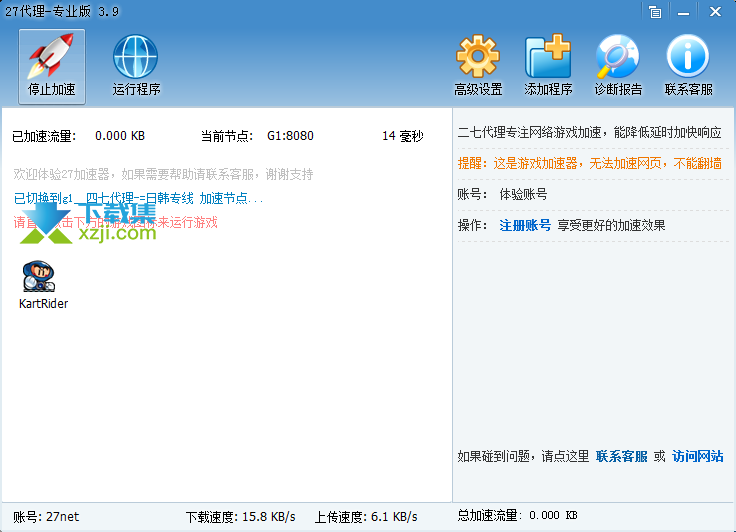Click the 欢迎体验27加速器 welcome message
Image resolution: width=736 pixels, height=532 pixels.
tap(163, 174)
